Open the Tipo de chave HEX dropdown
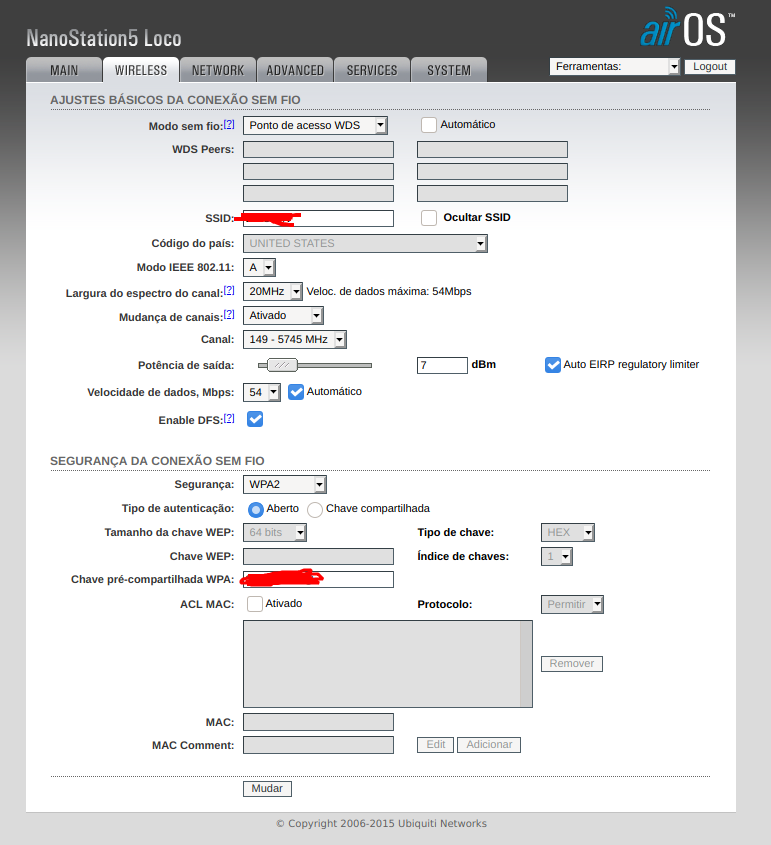The height and width of the screenshot is (845, 771). (x=568, y=532)
